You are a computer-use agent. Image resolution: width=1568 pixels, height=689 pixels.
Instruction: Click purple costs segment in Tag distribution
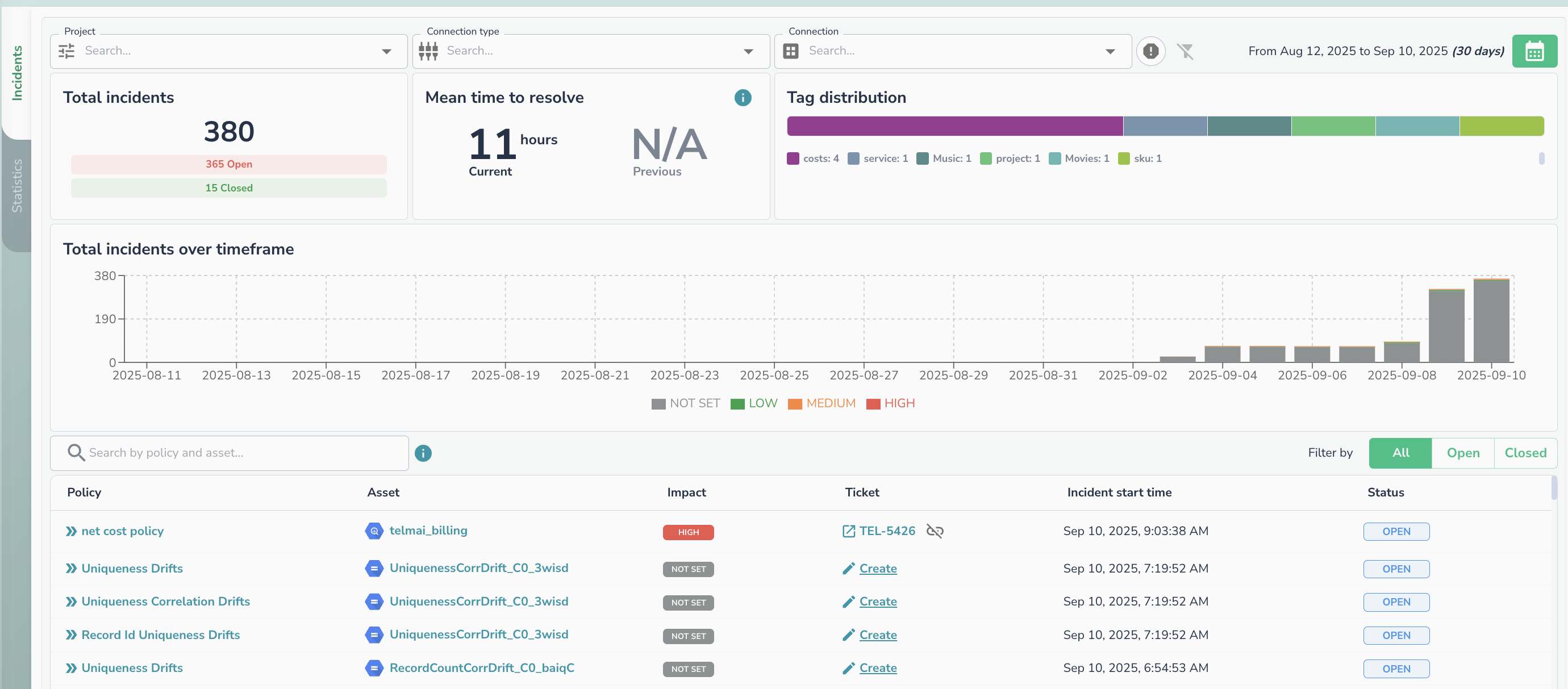954,126
